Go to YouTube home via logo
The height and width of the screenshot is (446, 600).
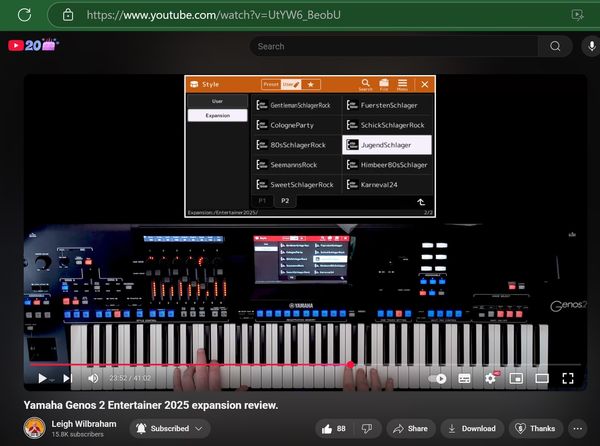click(33, 45)
